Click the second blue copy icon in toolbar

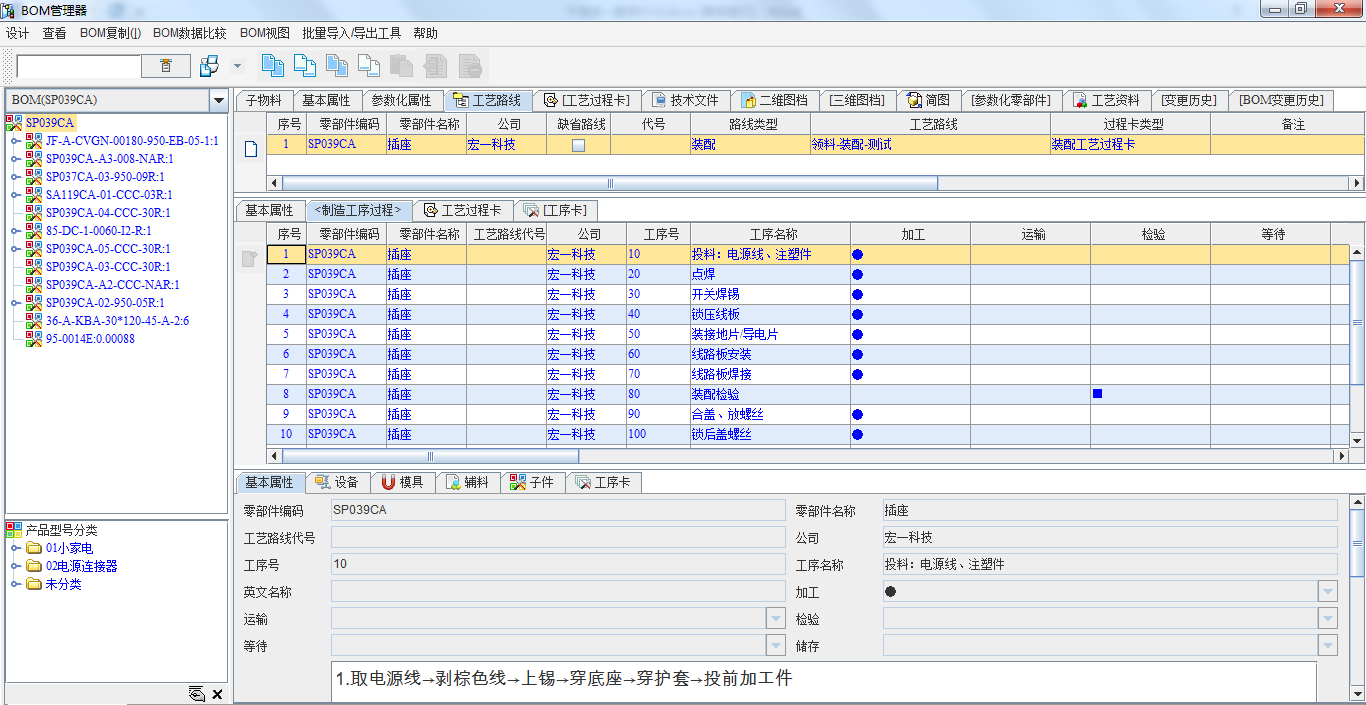pos(304,66)
